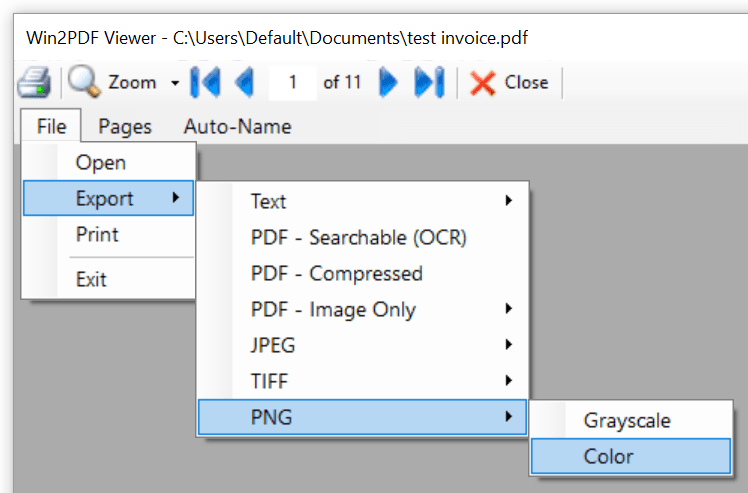Screen dimensions: 748x493
Task: Choose PDF - Compressed export option
Action: coord(336,273)
